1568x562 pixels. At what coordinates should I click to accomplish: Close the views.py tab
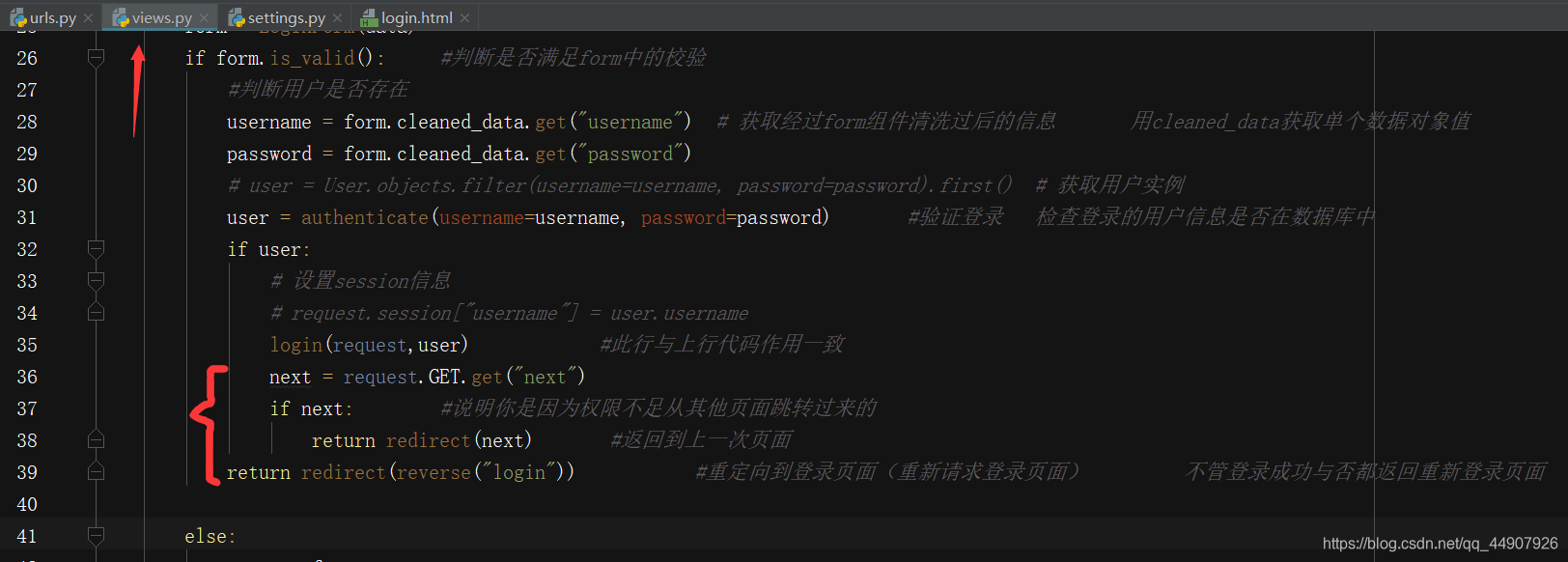pos(204,17)
